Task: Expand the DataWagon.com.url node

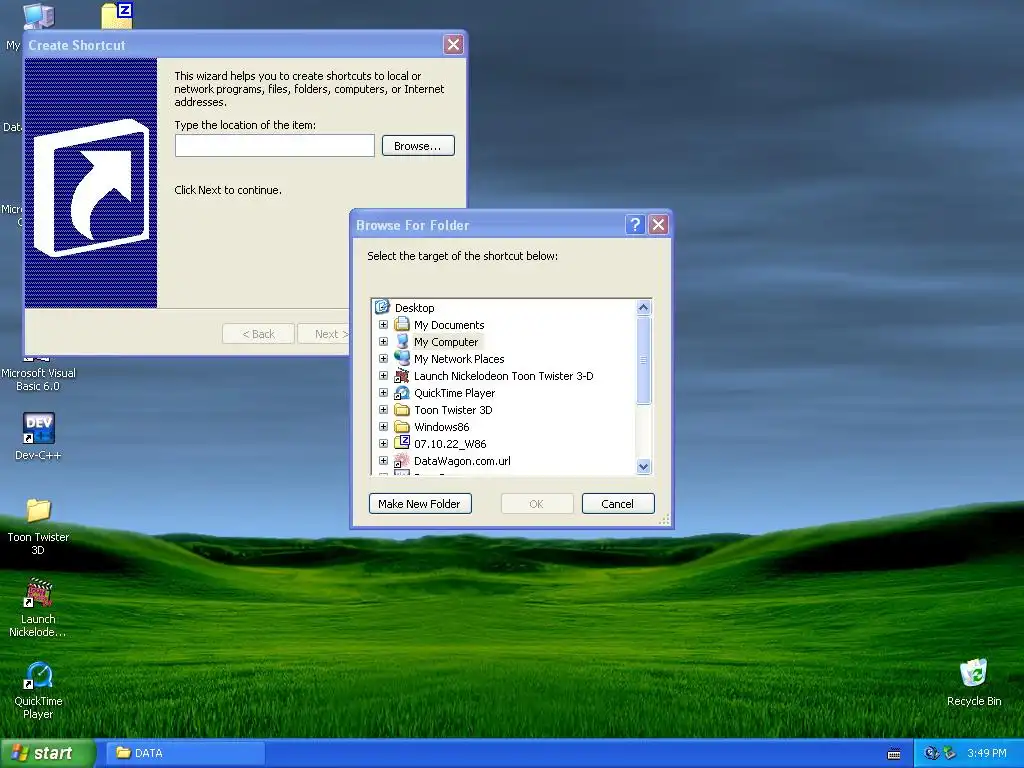Action: (x=383, y=460)
